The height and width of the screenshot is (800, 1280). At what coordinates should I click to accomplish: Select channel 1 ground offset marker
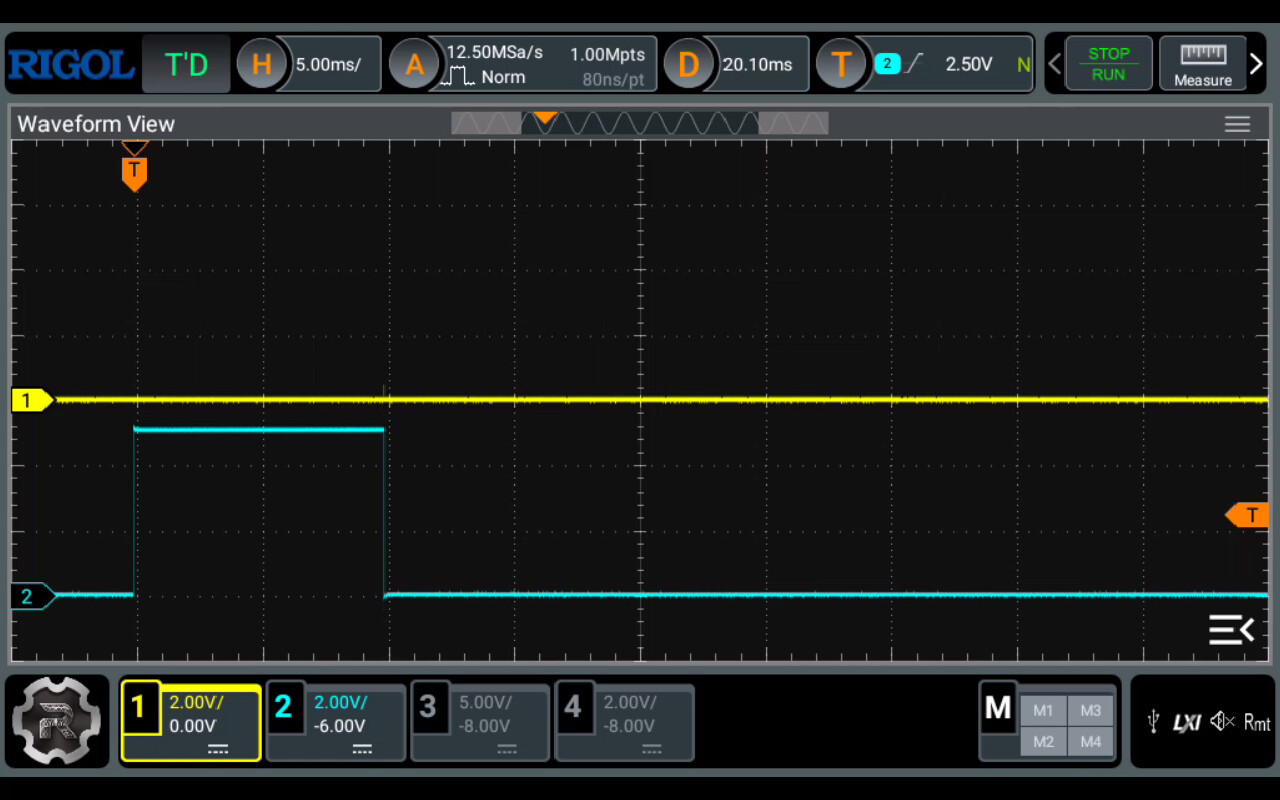[x=32, y=400]
